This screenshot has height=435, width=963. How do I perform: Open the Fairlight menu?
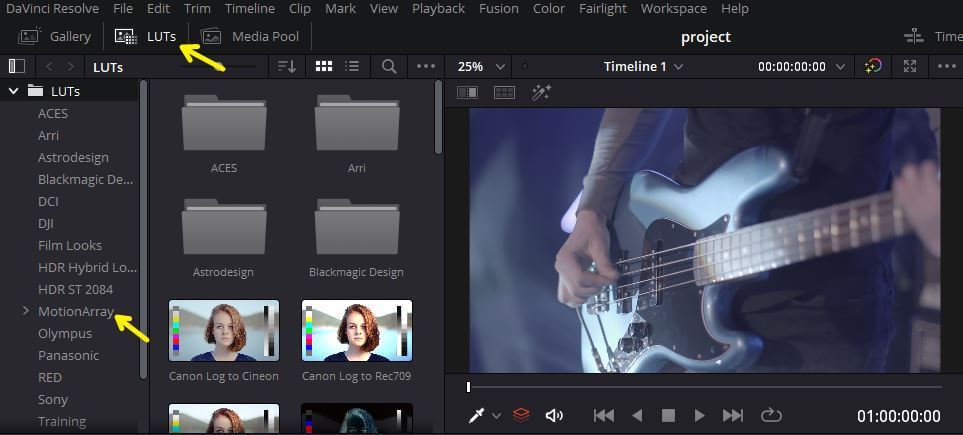[x=605, y=9]
